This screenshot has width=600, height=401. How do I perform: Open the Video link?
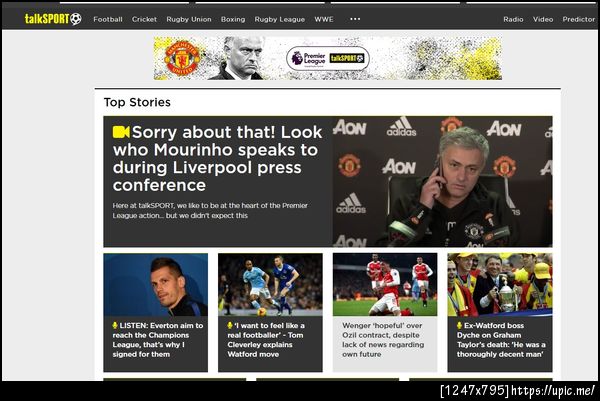tap(543, 19)
